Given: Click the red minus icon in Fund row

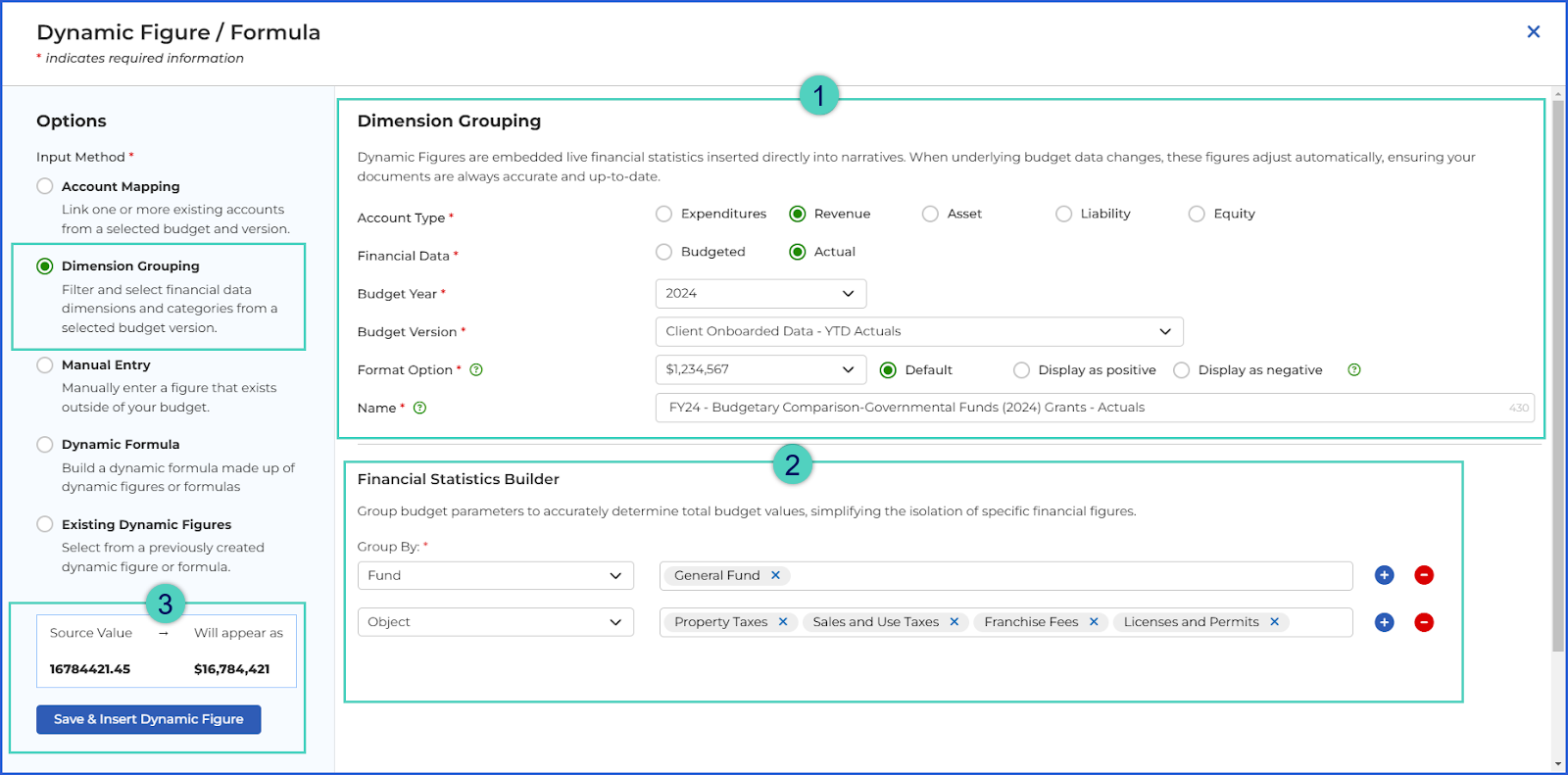Looking at the screenshot, I should (x=1424, y=575).
